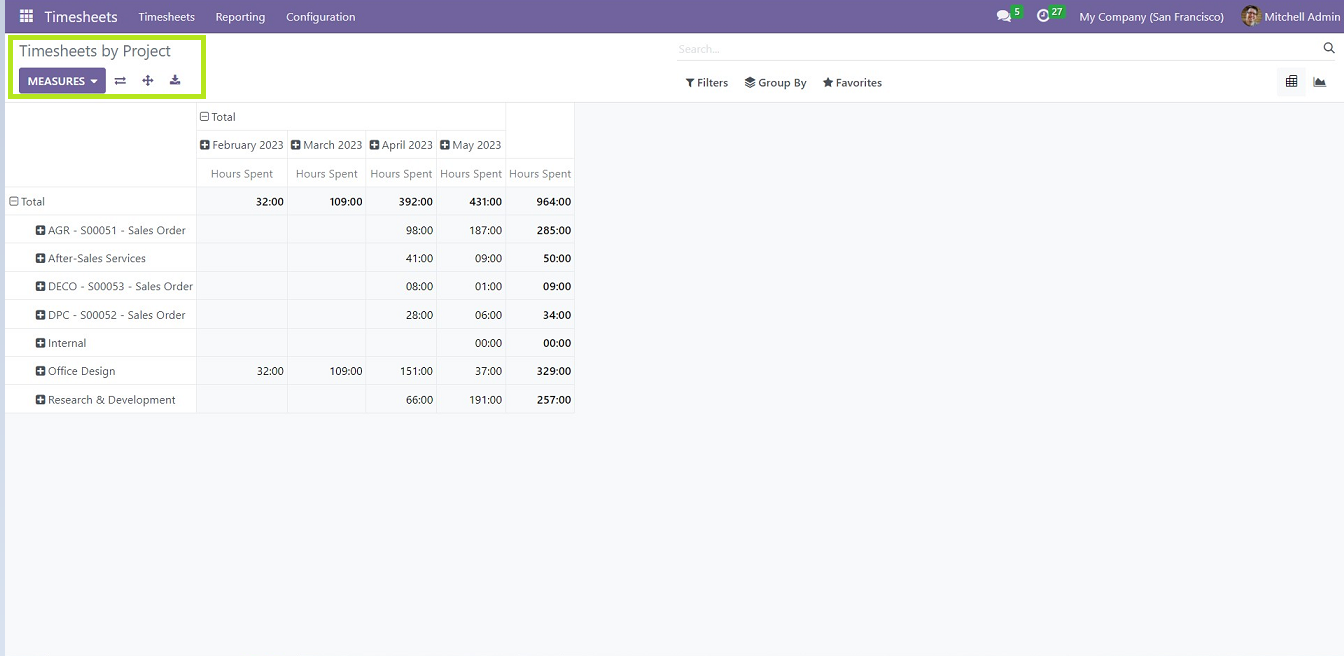Click the 34:00 DPC total cell

click(540, 315)
